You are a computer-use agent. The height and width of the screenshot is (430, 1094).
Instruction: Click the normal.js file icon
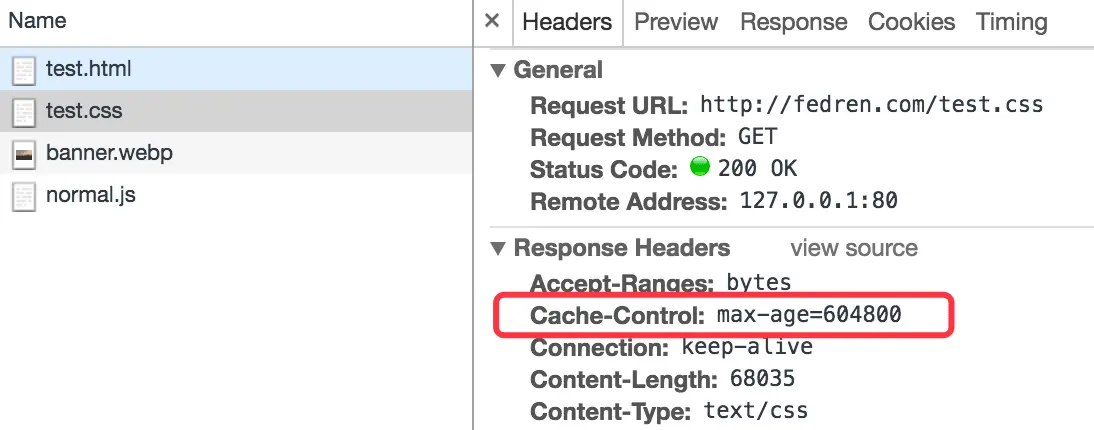point(23,196)
